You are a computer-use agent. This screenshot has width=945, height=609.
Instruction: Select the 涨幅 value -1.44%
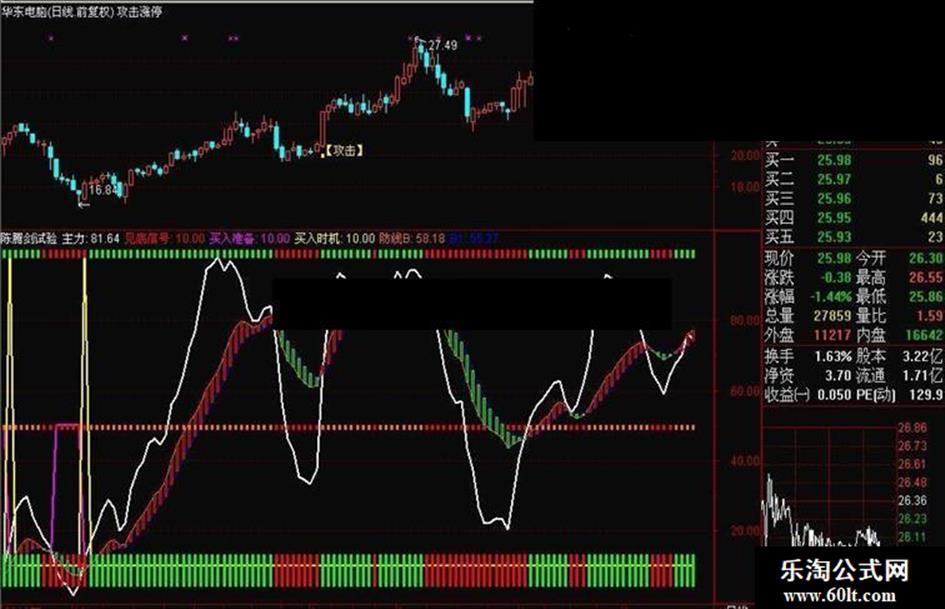click(x=830, y=297)
